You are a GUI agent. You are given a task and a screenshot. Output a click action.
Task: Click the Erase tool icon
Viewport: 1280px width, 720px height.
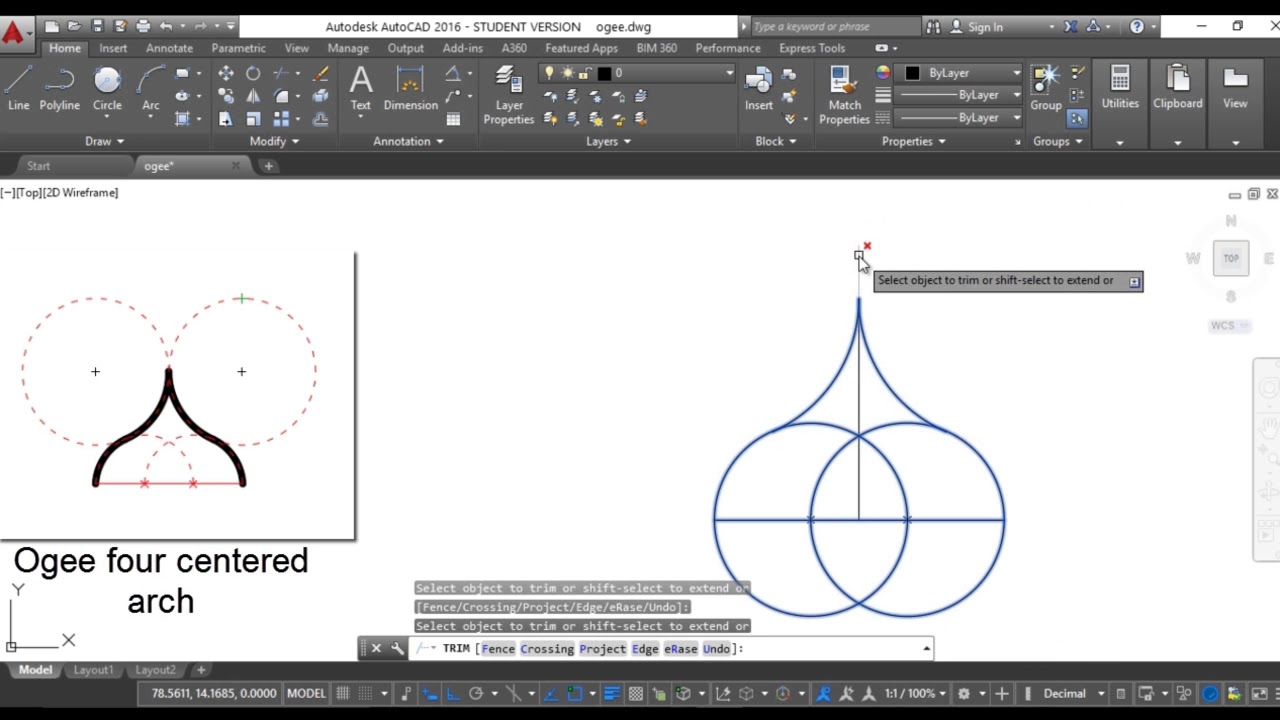pos(321,73)
